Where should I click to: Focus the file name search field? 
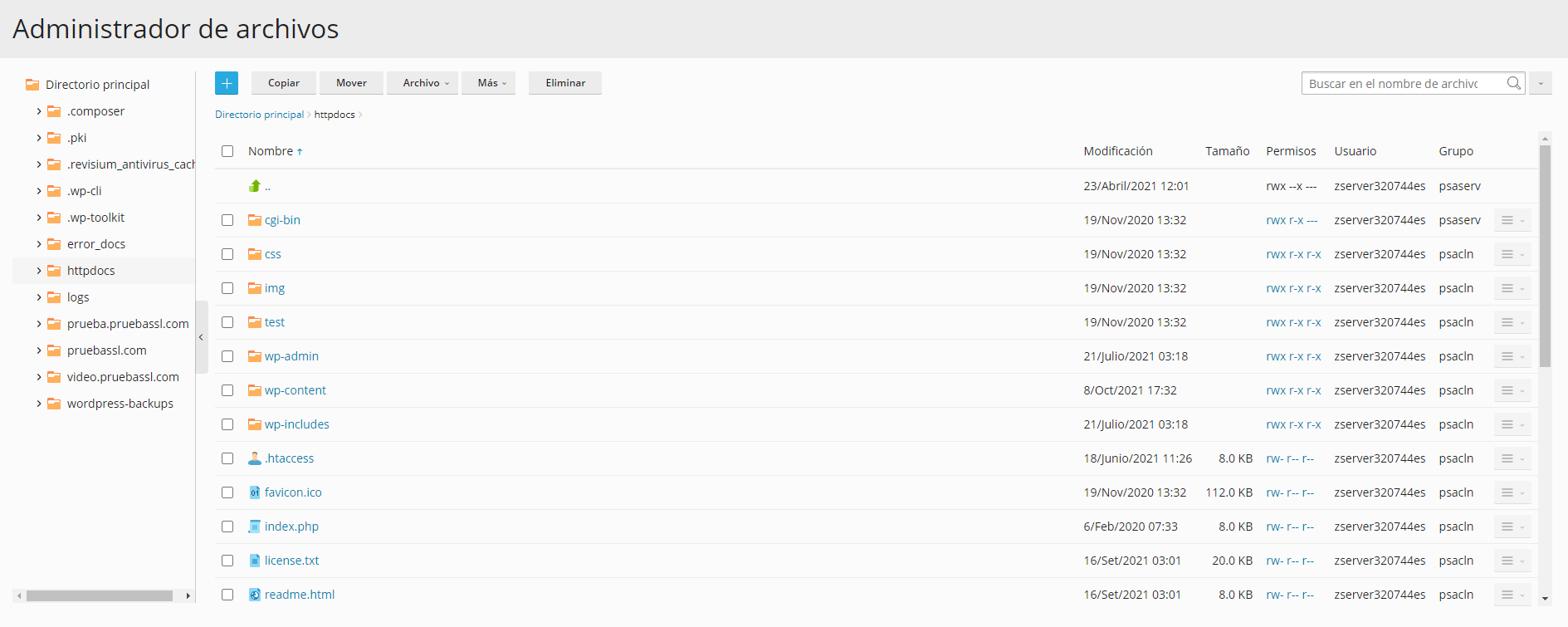(x=1401, y=83)
